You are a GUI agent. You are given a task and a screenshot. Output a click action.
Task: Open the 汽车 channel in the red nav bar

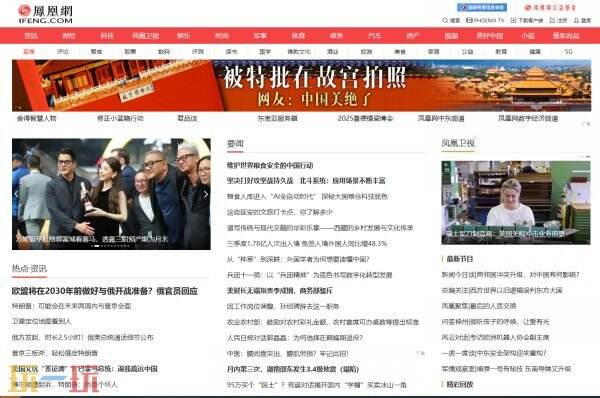(375, 36)
